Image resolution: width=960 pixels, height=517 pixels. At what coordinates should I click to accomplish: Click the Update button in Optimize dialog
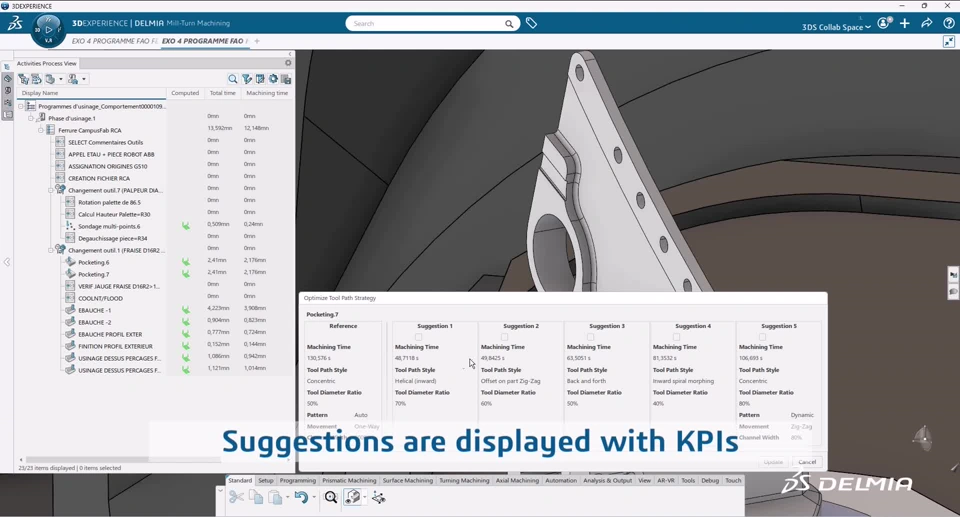(x=773, y=462)
